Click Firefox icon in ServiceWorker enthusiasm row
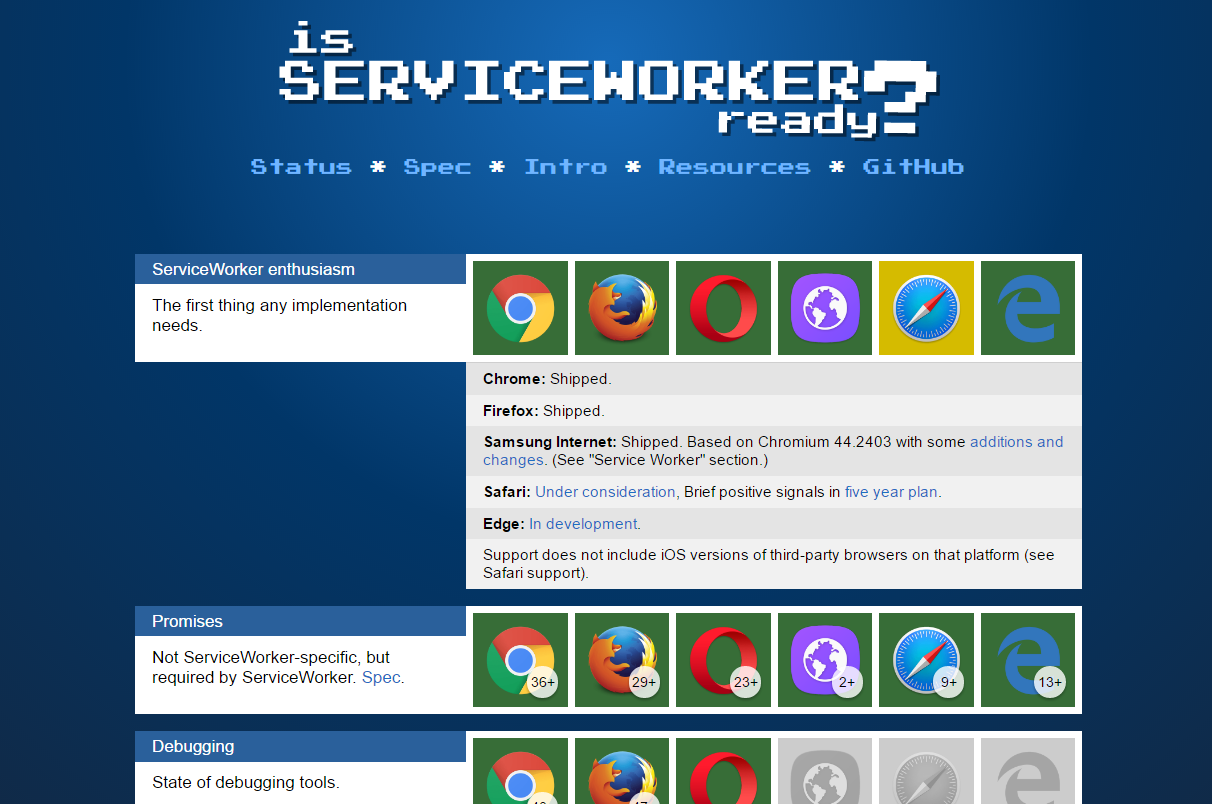Screen dimensions: 1212x804 click(x=622, y=308)
